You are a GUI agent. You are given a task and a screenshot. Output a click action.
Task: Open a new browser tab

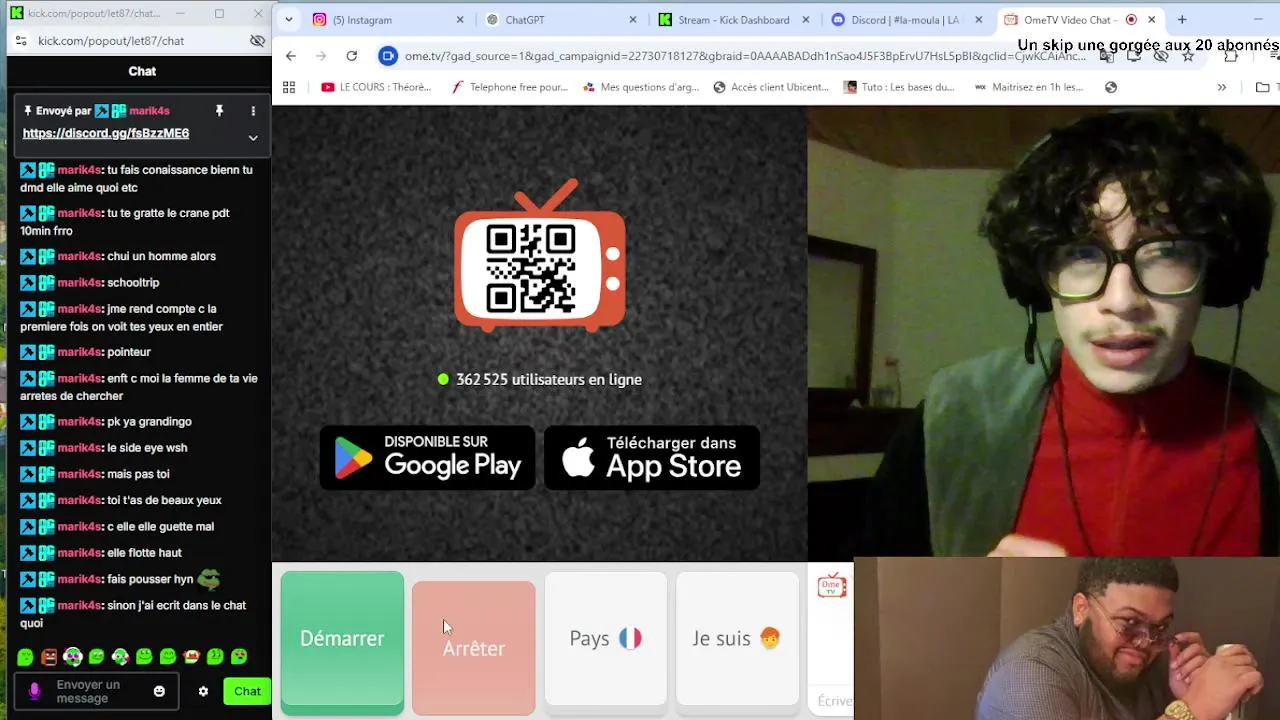pos(1182,20)
